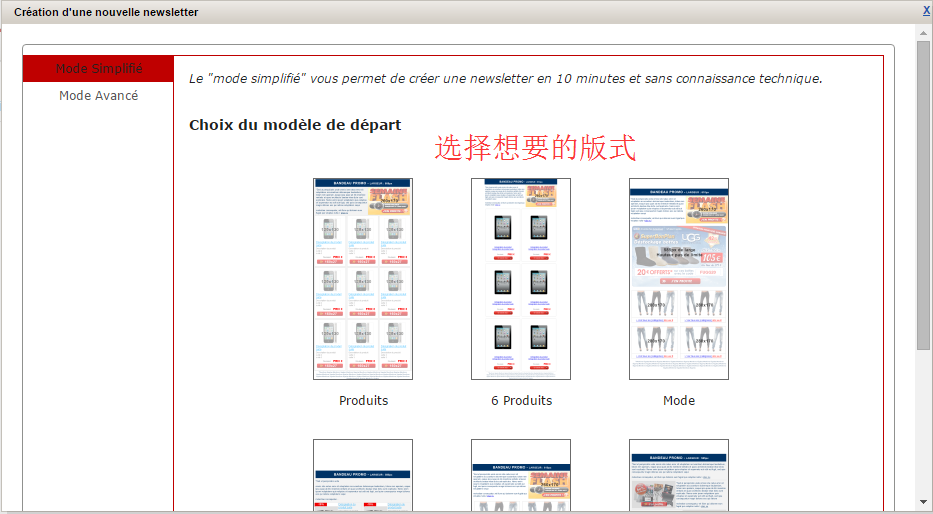This screenshot has height=514, width=933.
Task: Switch to the Mode Simplifié tab
Action: pyautogui.click(x=99, y=69)
